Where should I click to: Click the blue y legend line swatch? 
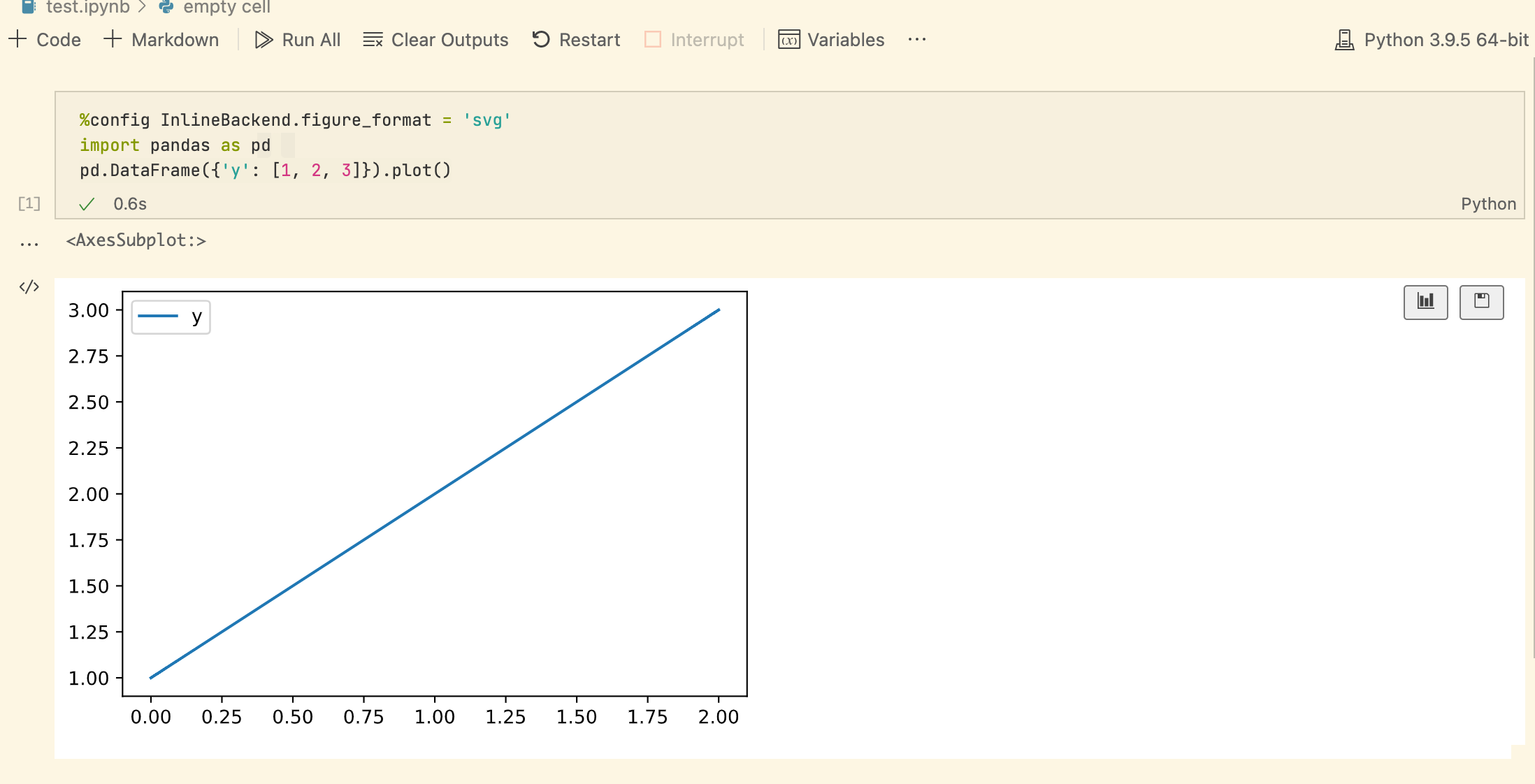pos(158,317)
